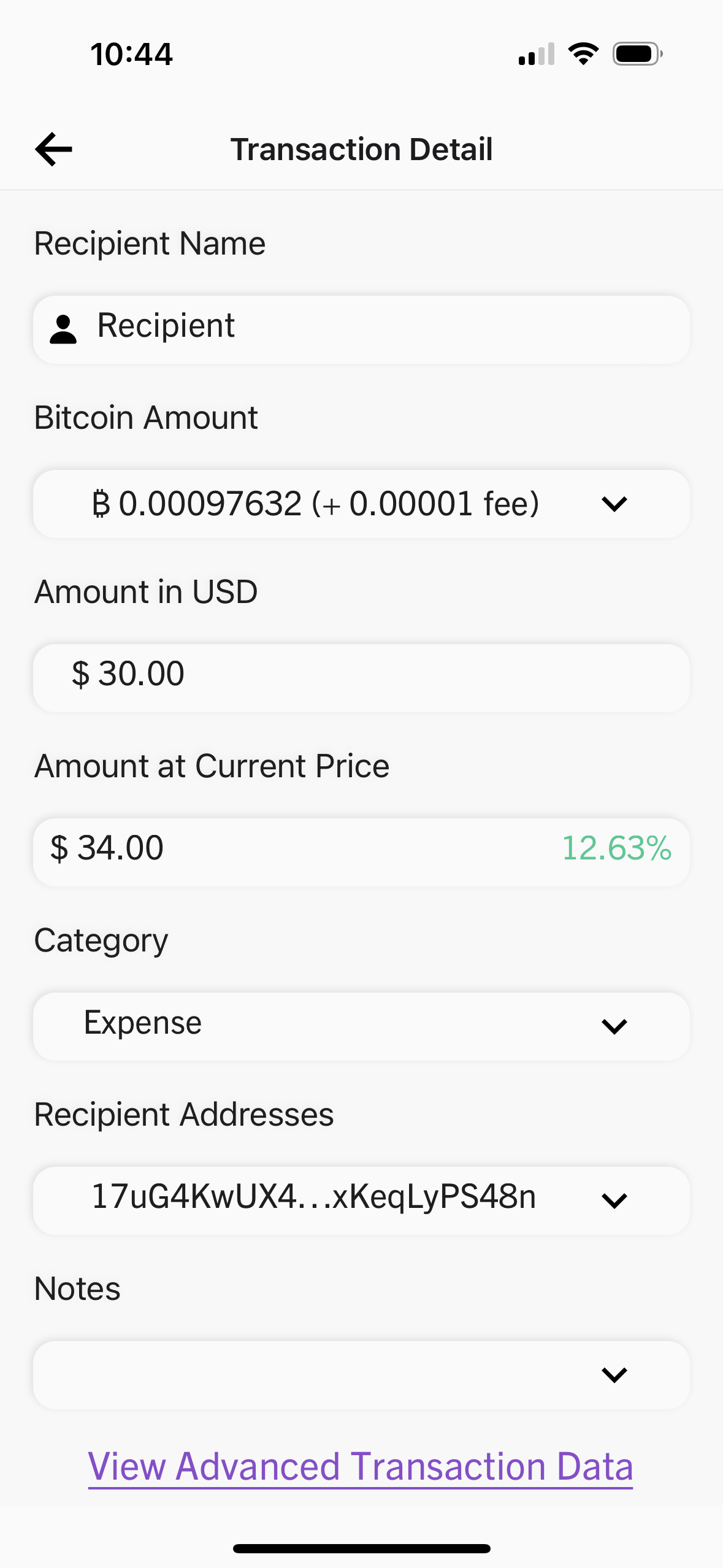This screenshot has width=723, height=1568.
Task: Click the person icon in recipient field
Action: point(63,329)
